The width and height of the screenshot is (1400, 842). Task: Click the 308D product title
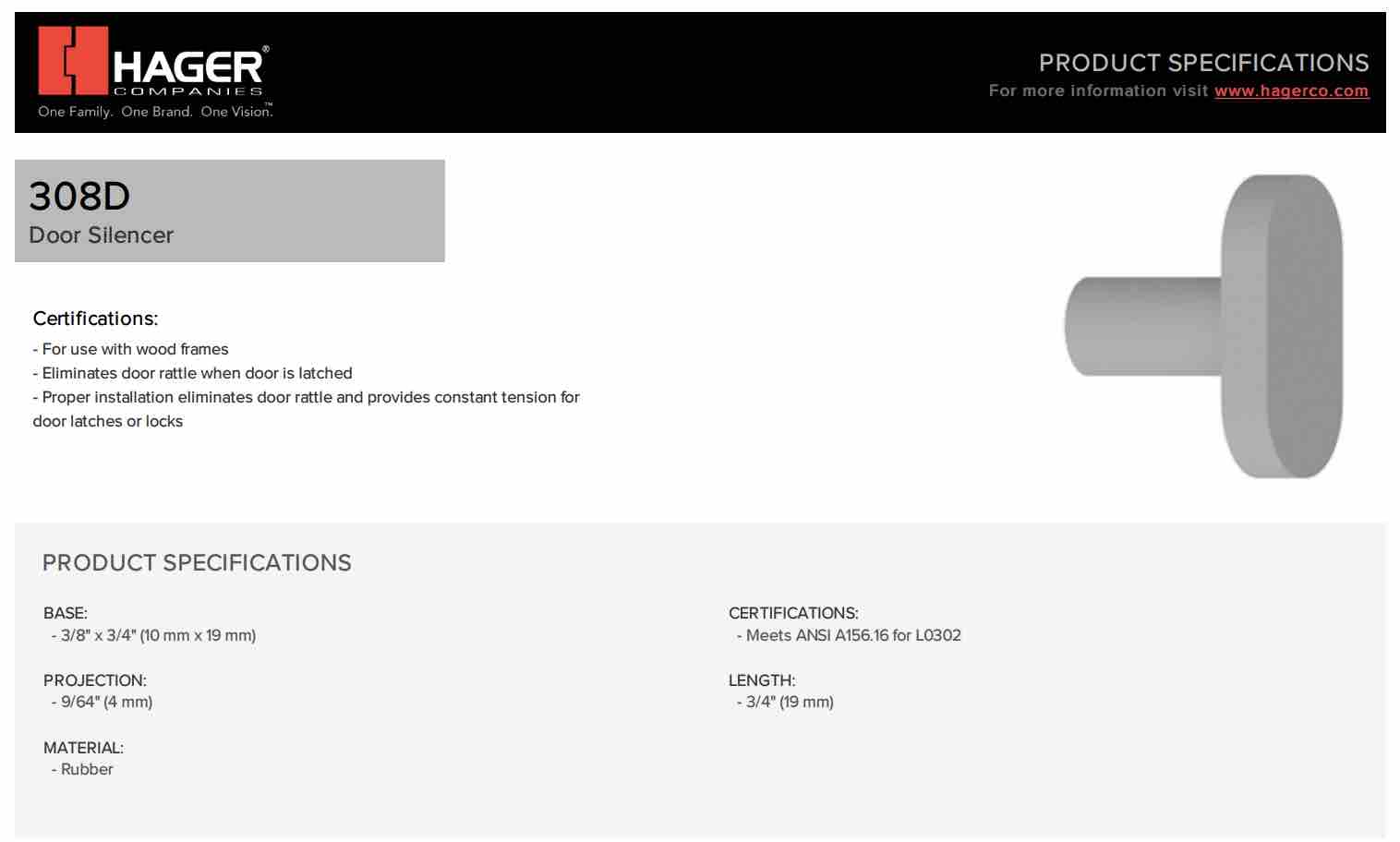tap(79, 196)
